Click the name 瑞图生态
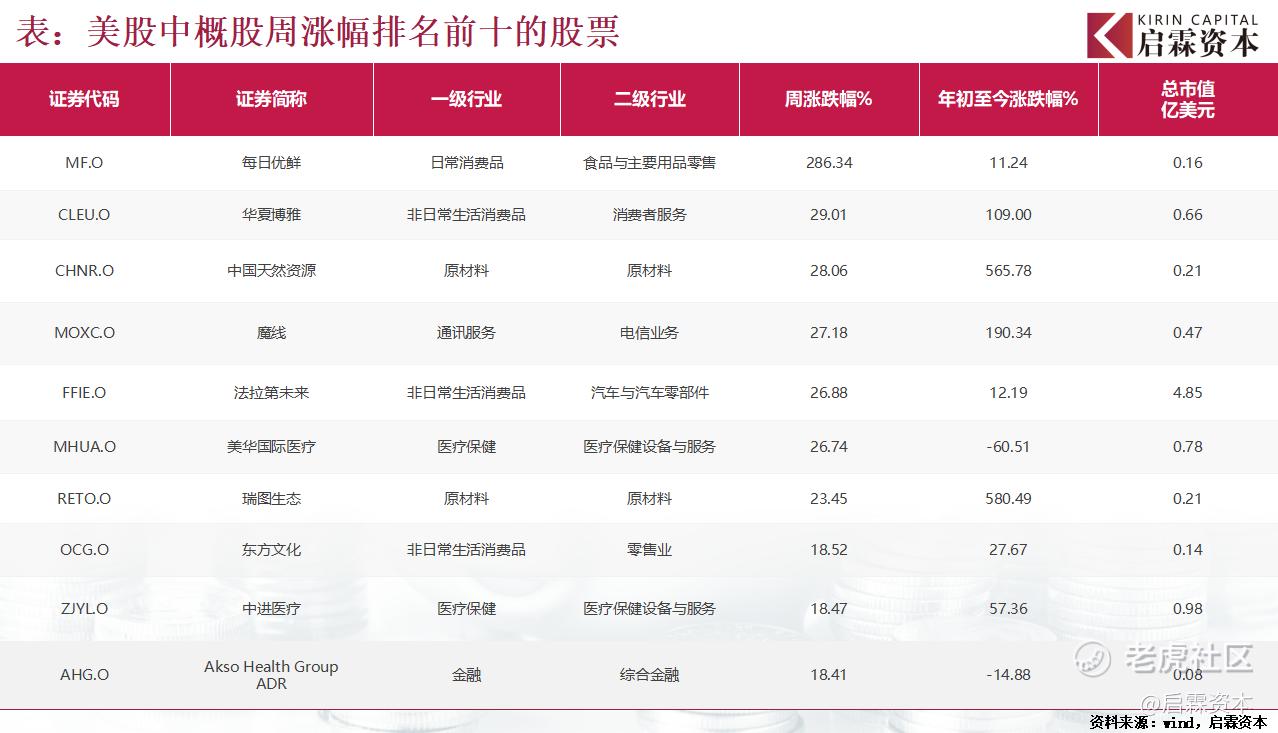Viewport: 1278px width, 733px height. [x=271, y=498]
